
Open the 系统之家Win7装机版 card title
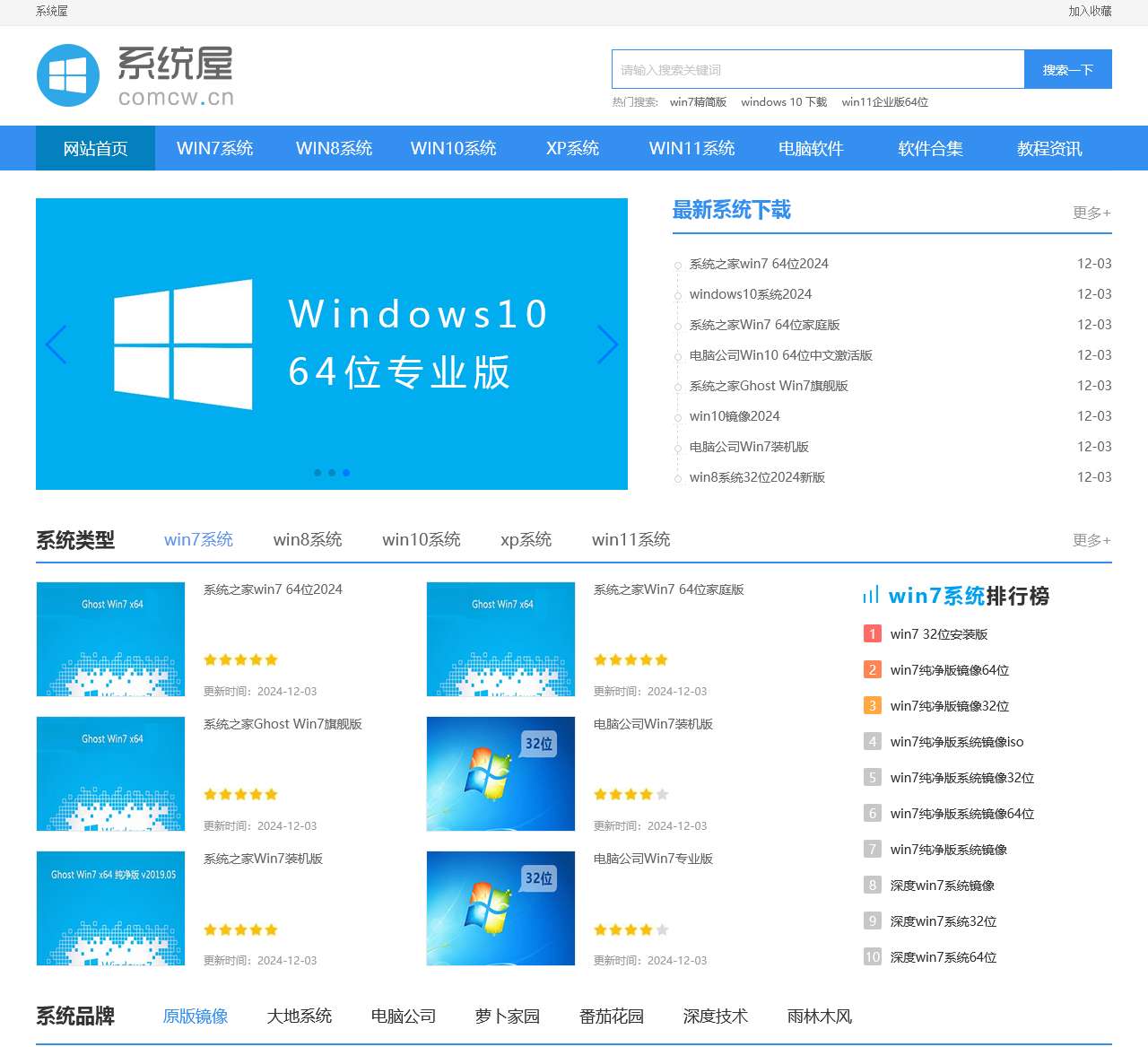pyautogui.click(x=263, y=859)
